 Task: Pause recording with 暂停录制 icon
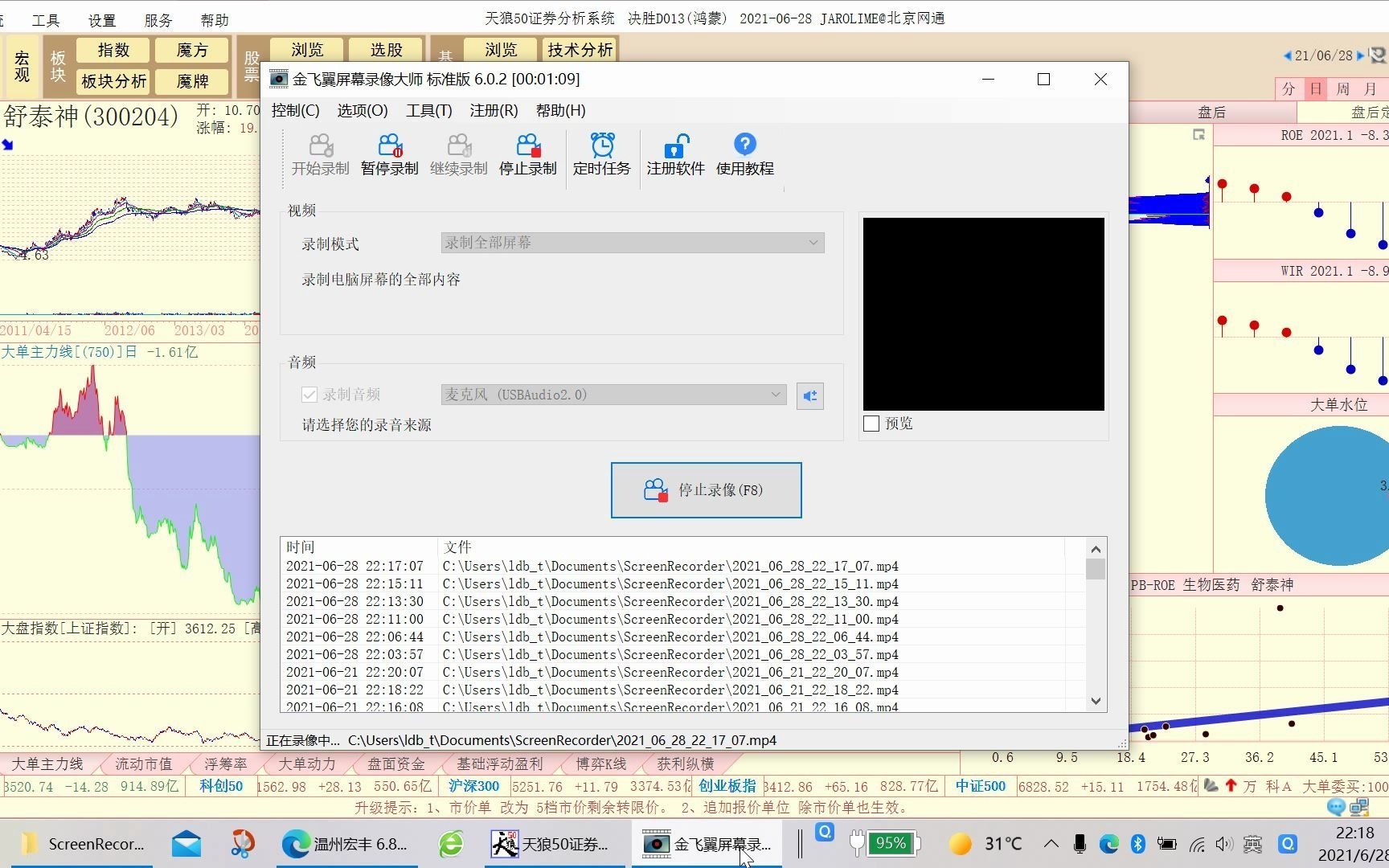click(x=389, y=155)
